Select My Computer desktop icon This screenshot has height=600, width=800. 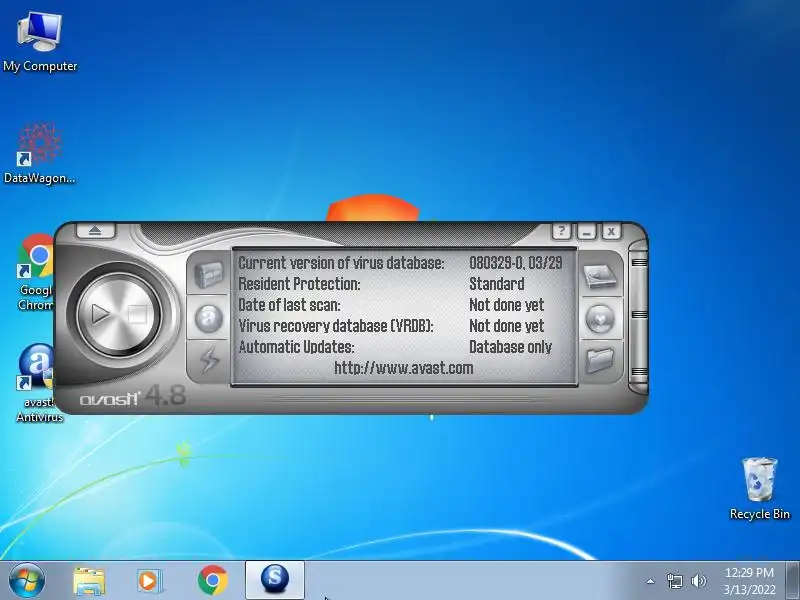coord(40,42)
